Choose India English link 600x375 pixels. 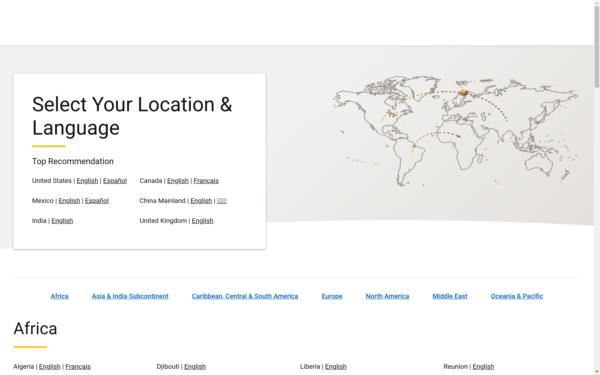62,220
